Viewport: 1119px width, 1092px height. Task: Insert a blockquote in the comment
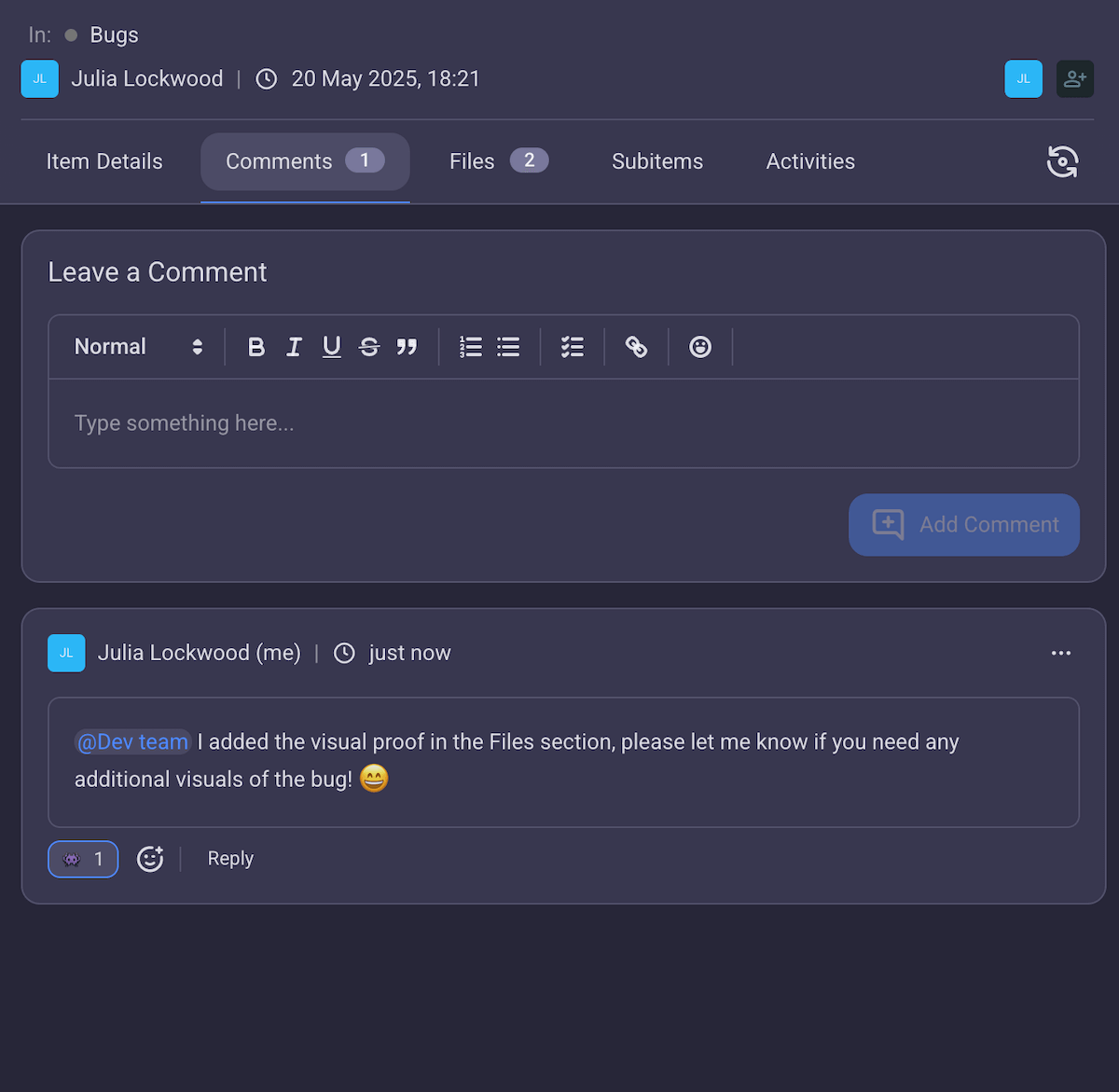[x=408, y=346]
